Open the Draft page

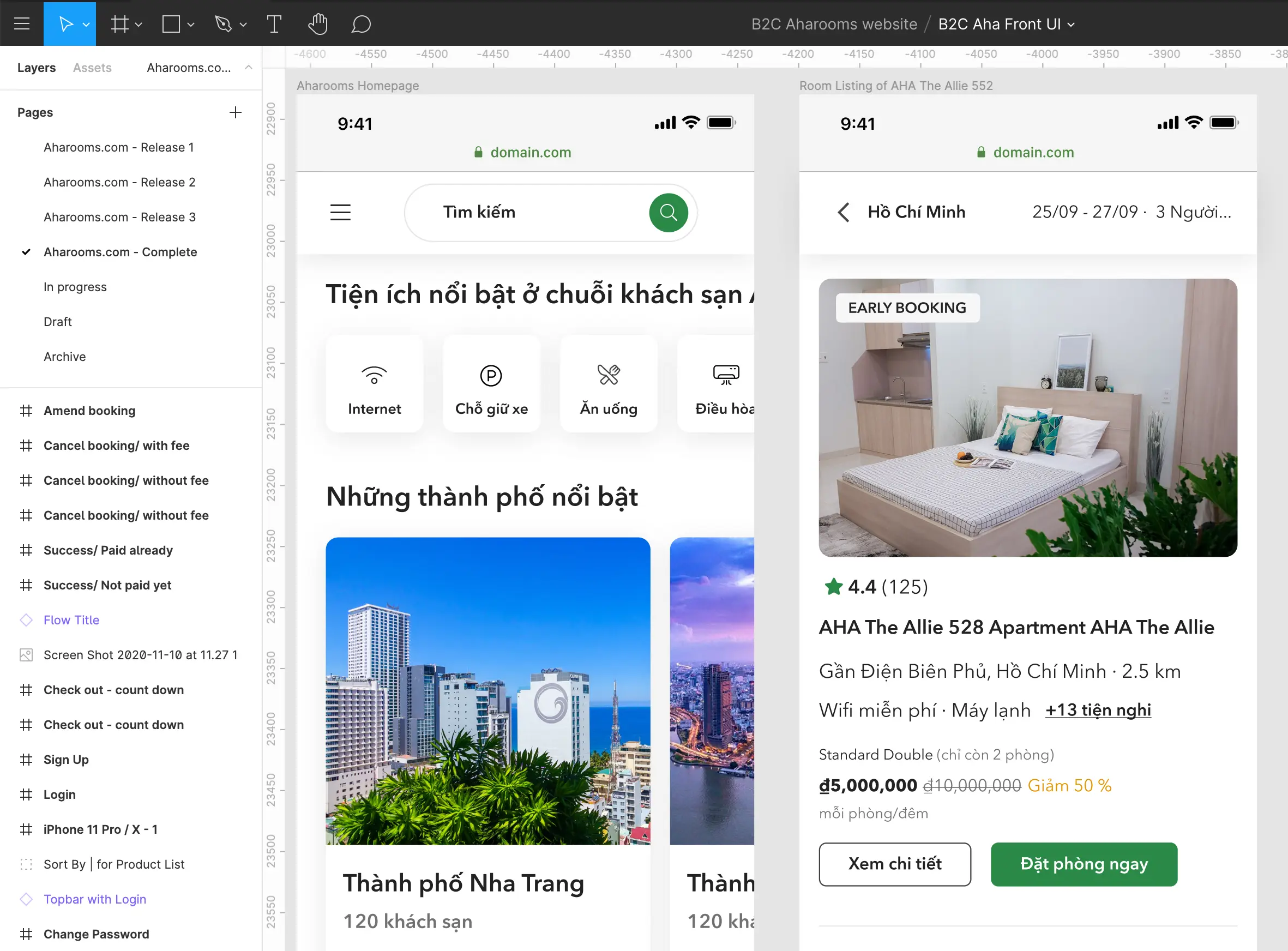pyautogui.click(x=58, y=322)
